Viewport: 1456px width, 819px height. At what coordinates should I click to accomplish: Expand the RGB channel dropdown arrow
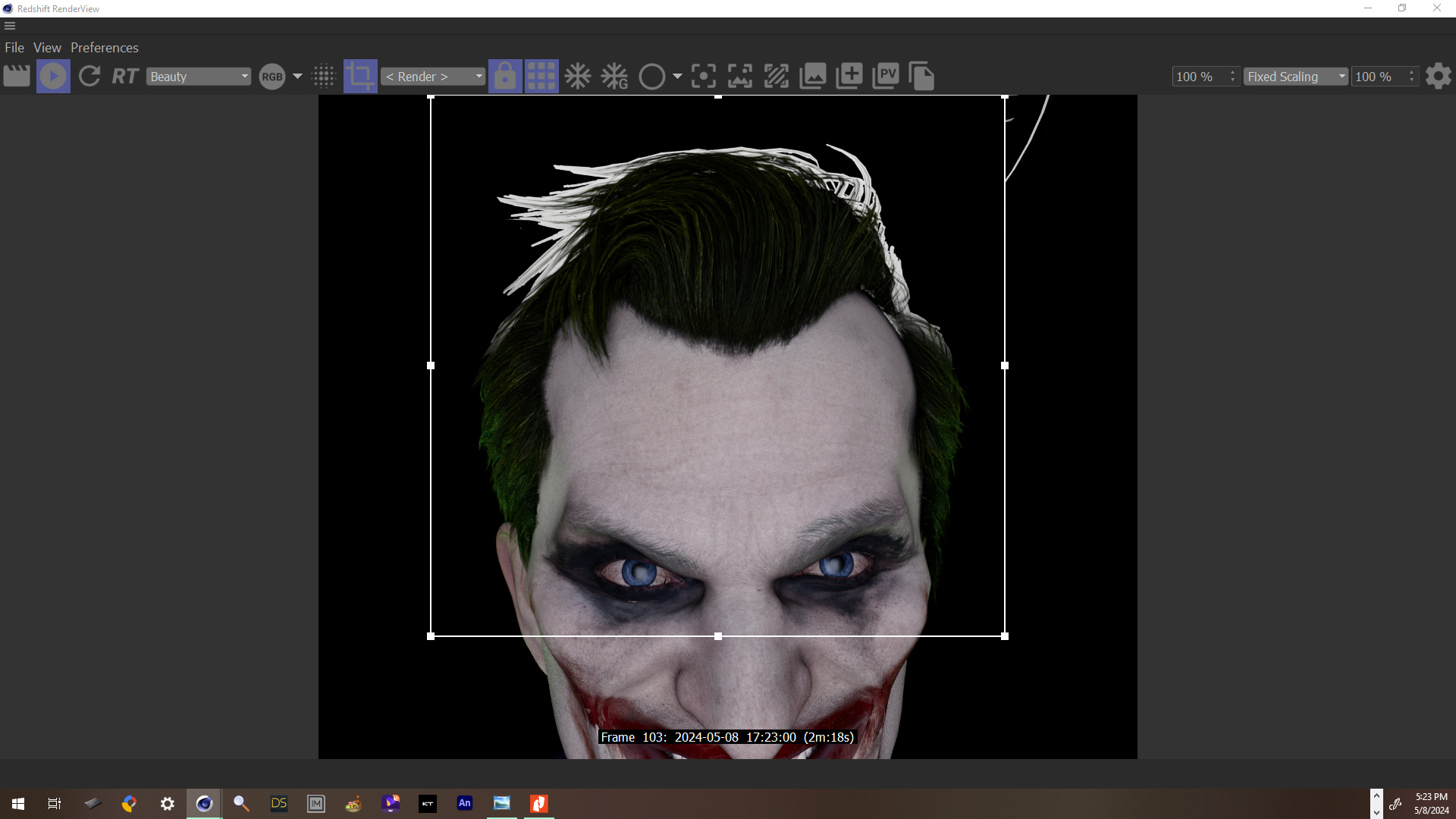(297, 77)
